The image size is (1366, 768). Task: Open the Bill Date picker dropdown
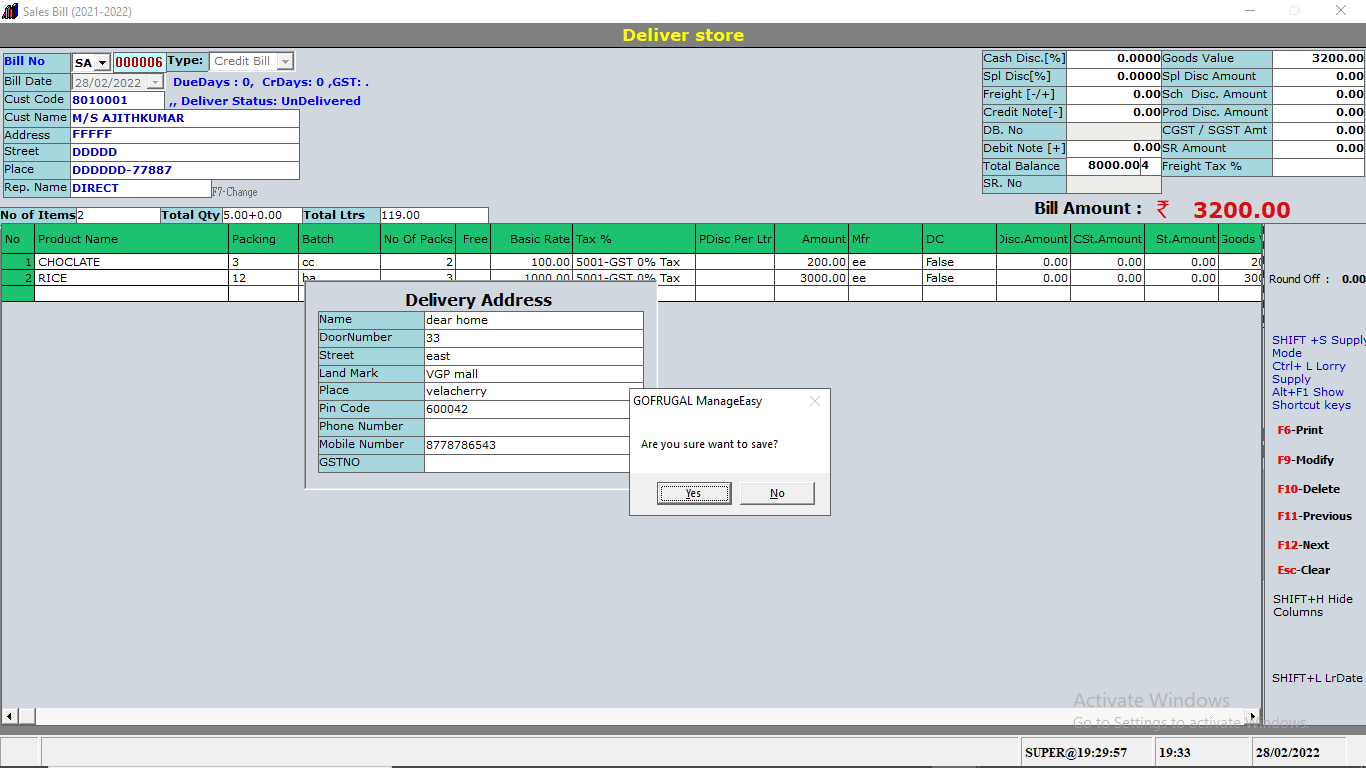click(x=155, y=82)
